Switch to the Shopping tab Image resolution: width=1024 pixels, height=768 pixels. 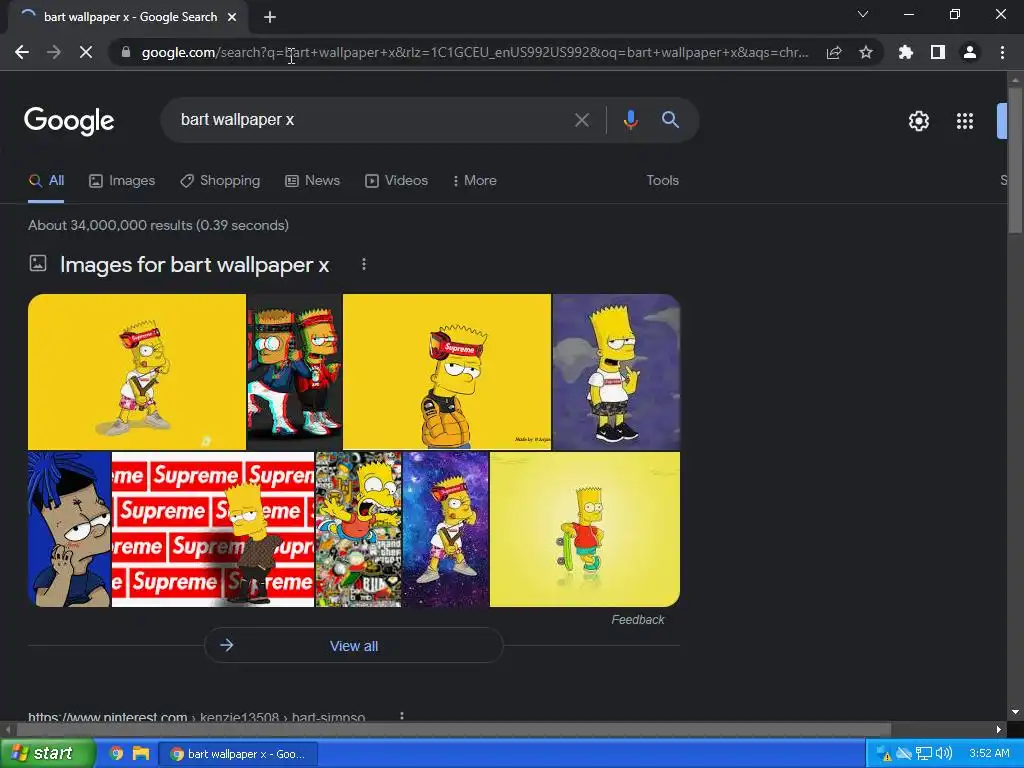[x=220, y=181]
